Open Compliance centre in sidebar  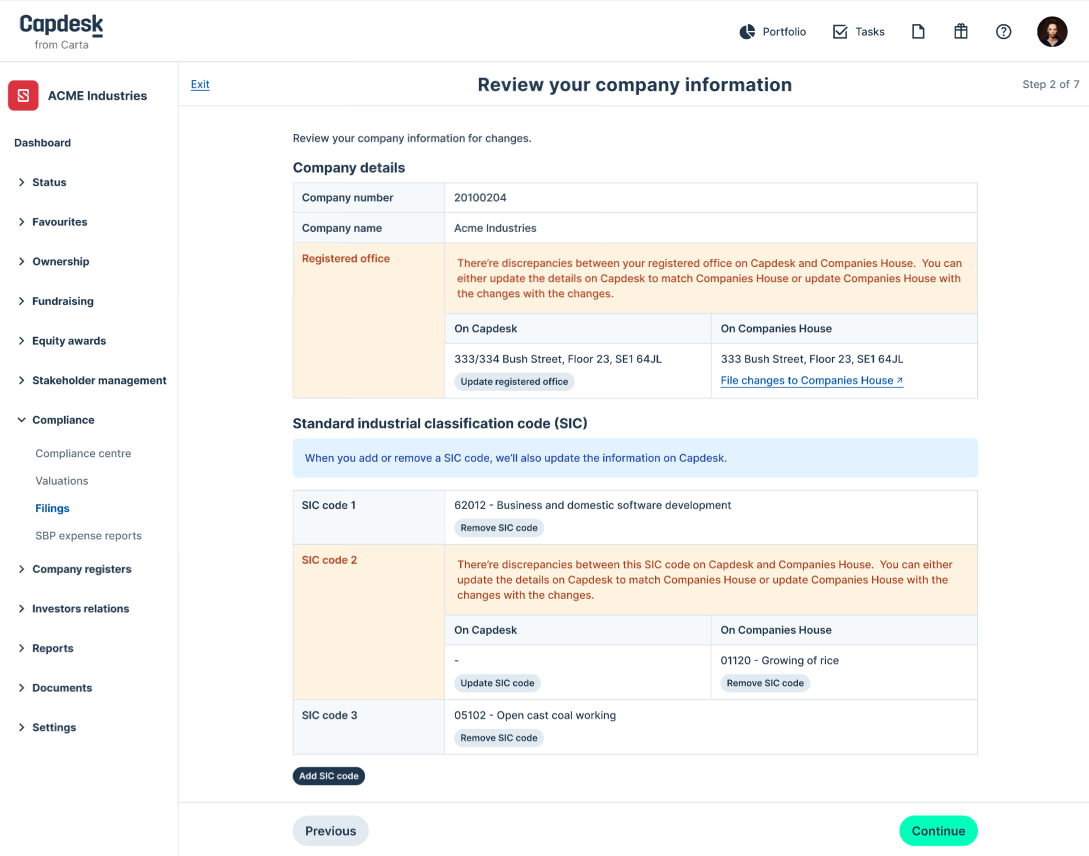(83, 454)
